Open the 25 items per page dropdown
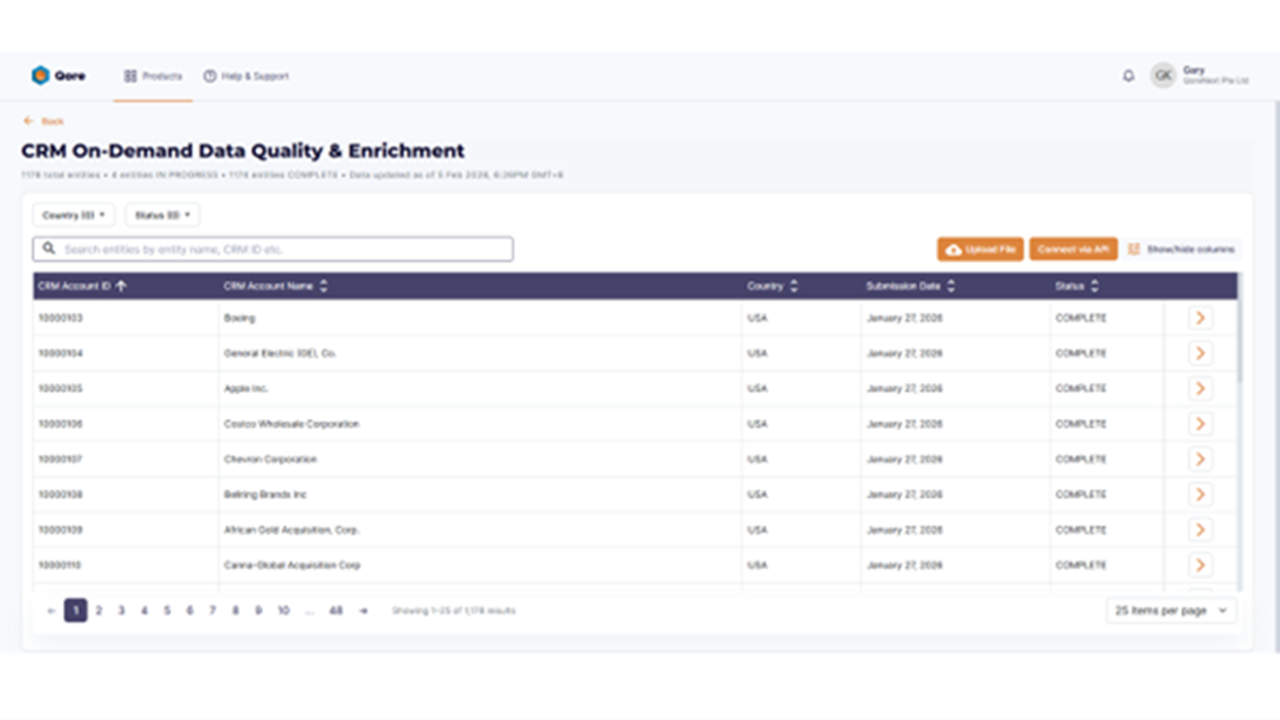Image resolution: width=1280 pixels, height=720 pixels. click(x=1171, y=610)
